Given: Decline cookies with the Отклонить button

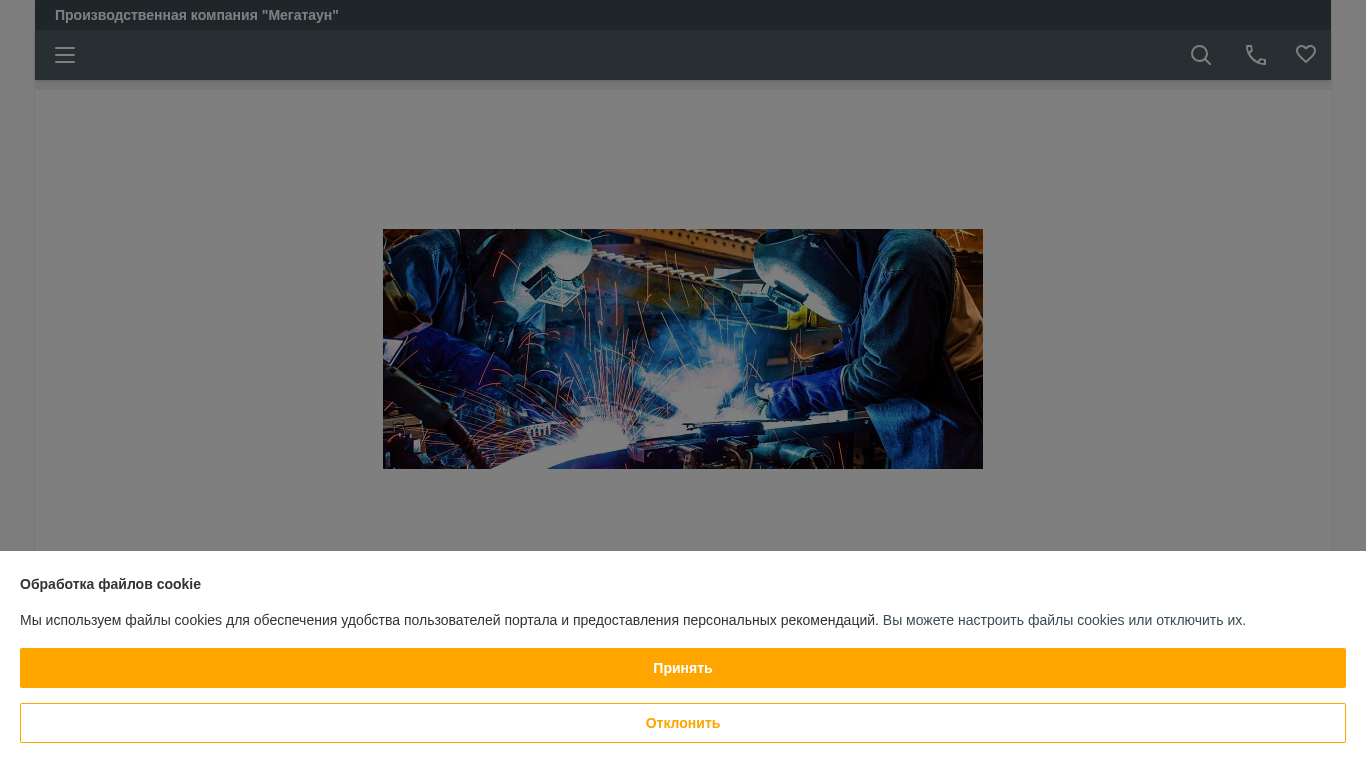Looking at the screenshot, I should tap(683, 723).
